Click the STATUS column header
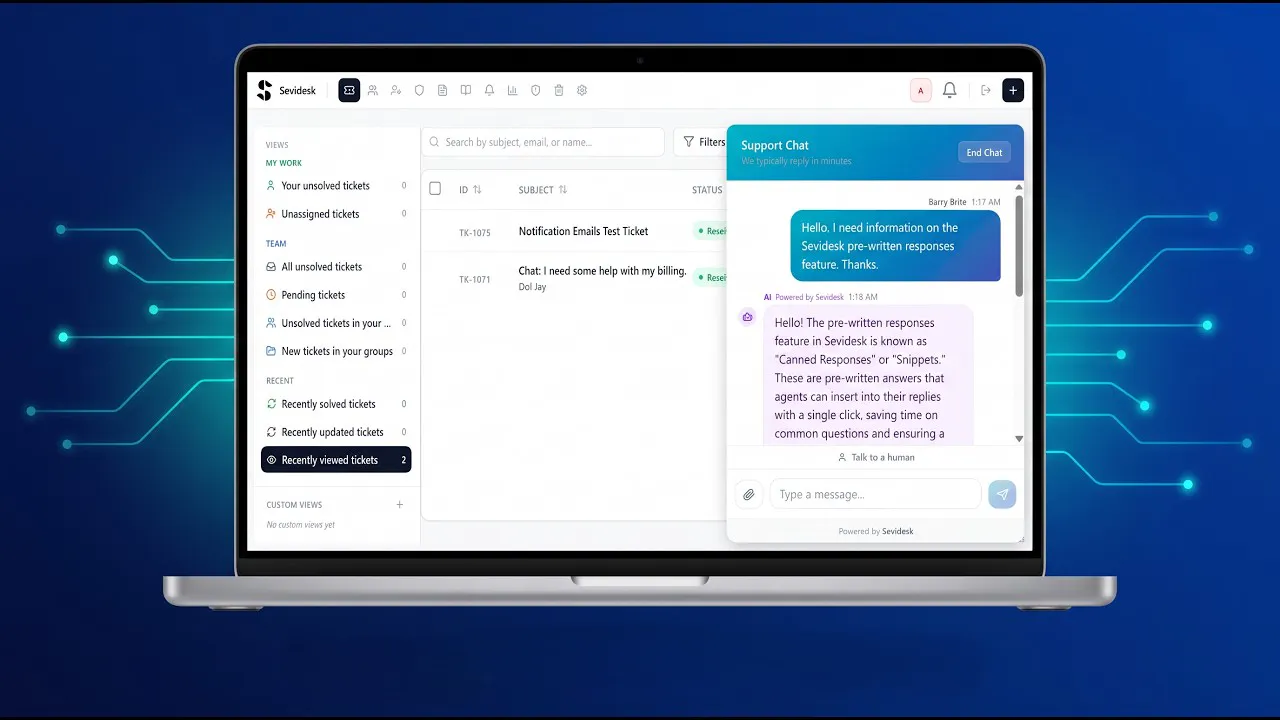Viewport: 1280px width, 720px height. [x=707, y=190]
